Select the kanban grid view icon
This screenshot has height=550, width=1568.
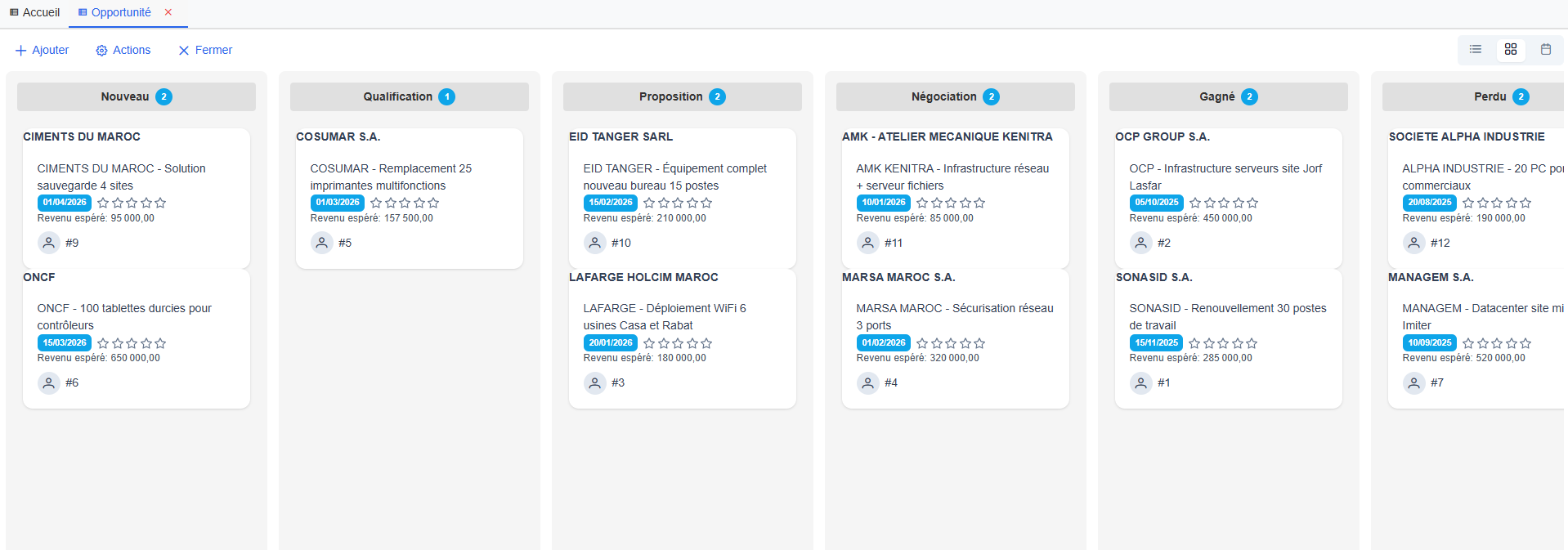[1510, 50]
